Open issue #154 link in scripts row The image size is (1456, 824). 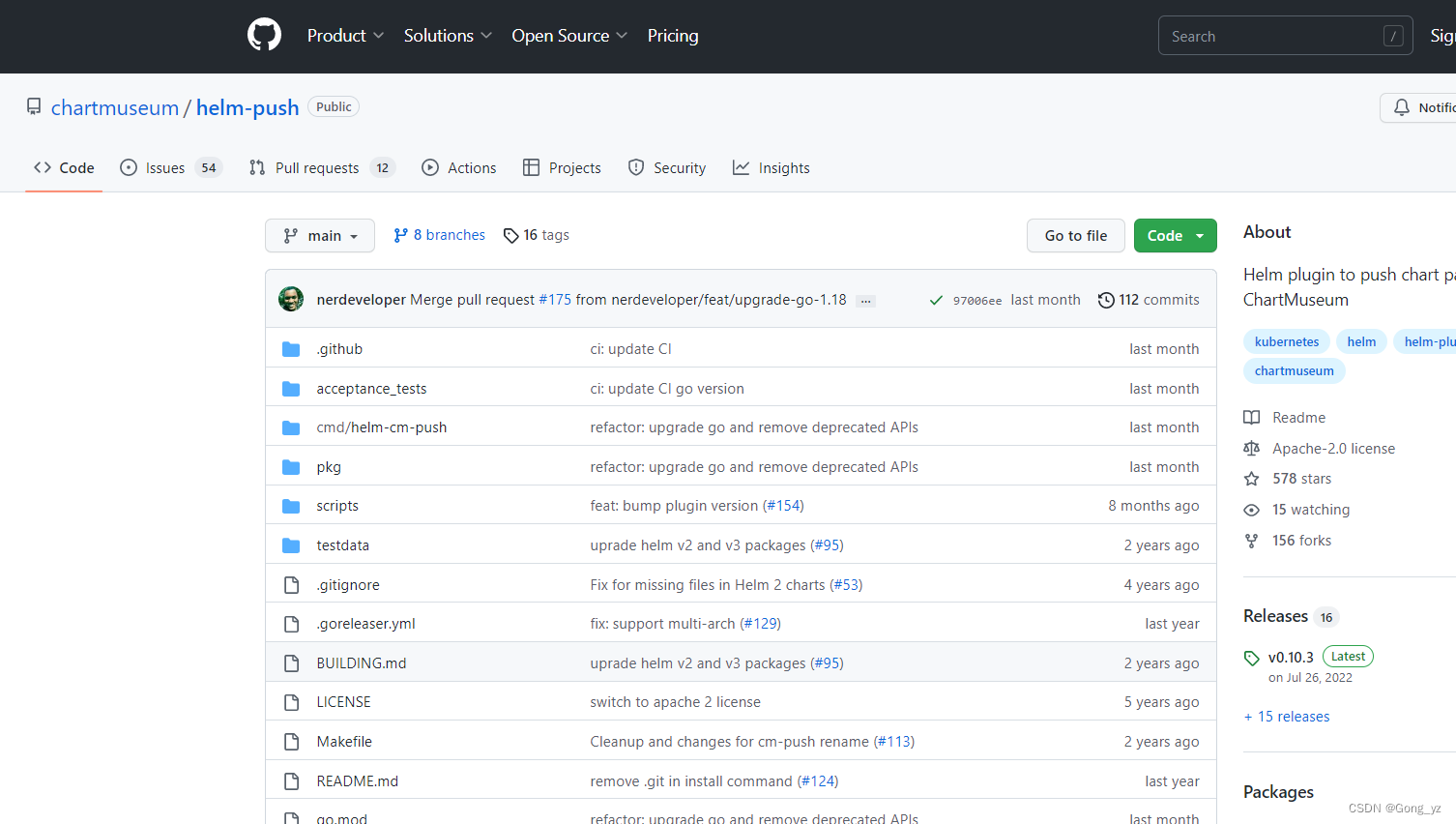click(x=783, y=506)
